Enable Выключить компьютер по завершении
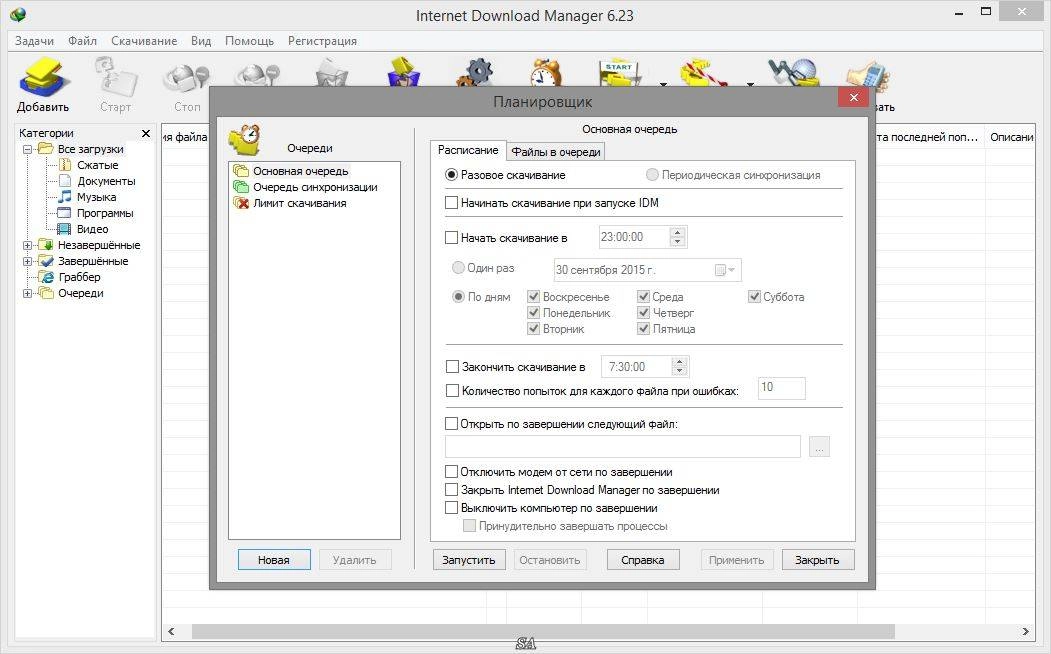Viewport: 1051px width, 654px height. click(452, 508)
